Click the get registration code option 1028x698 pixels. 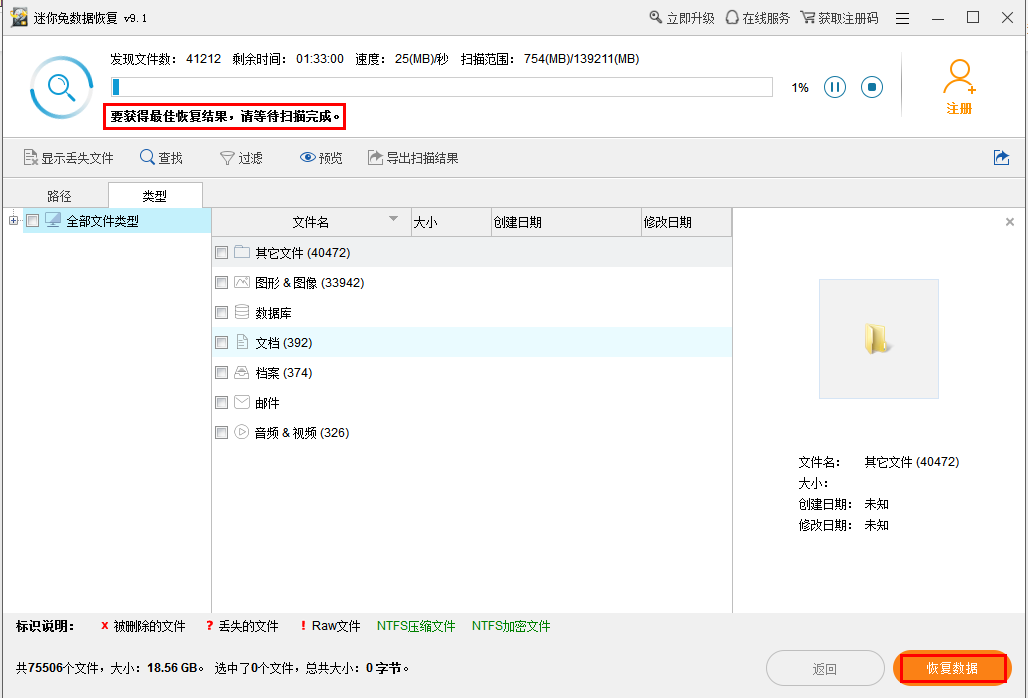coord(840,18)
